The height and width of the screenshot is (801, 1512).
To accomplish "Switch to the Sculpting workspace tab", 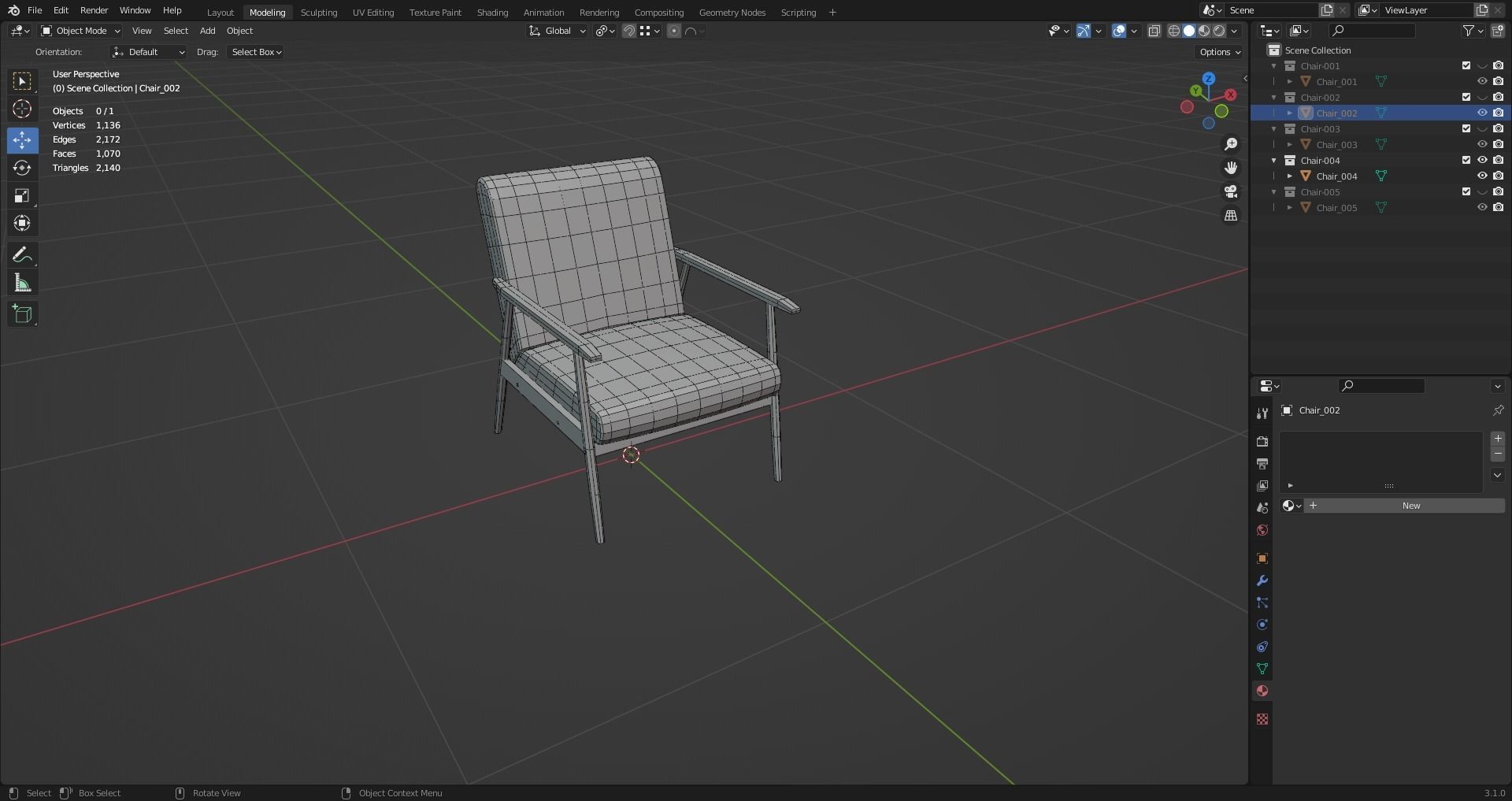I will click(x=319, y=12).
